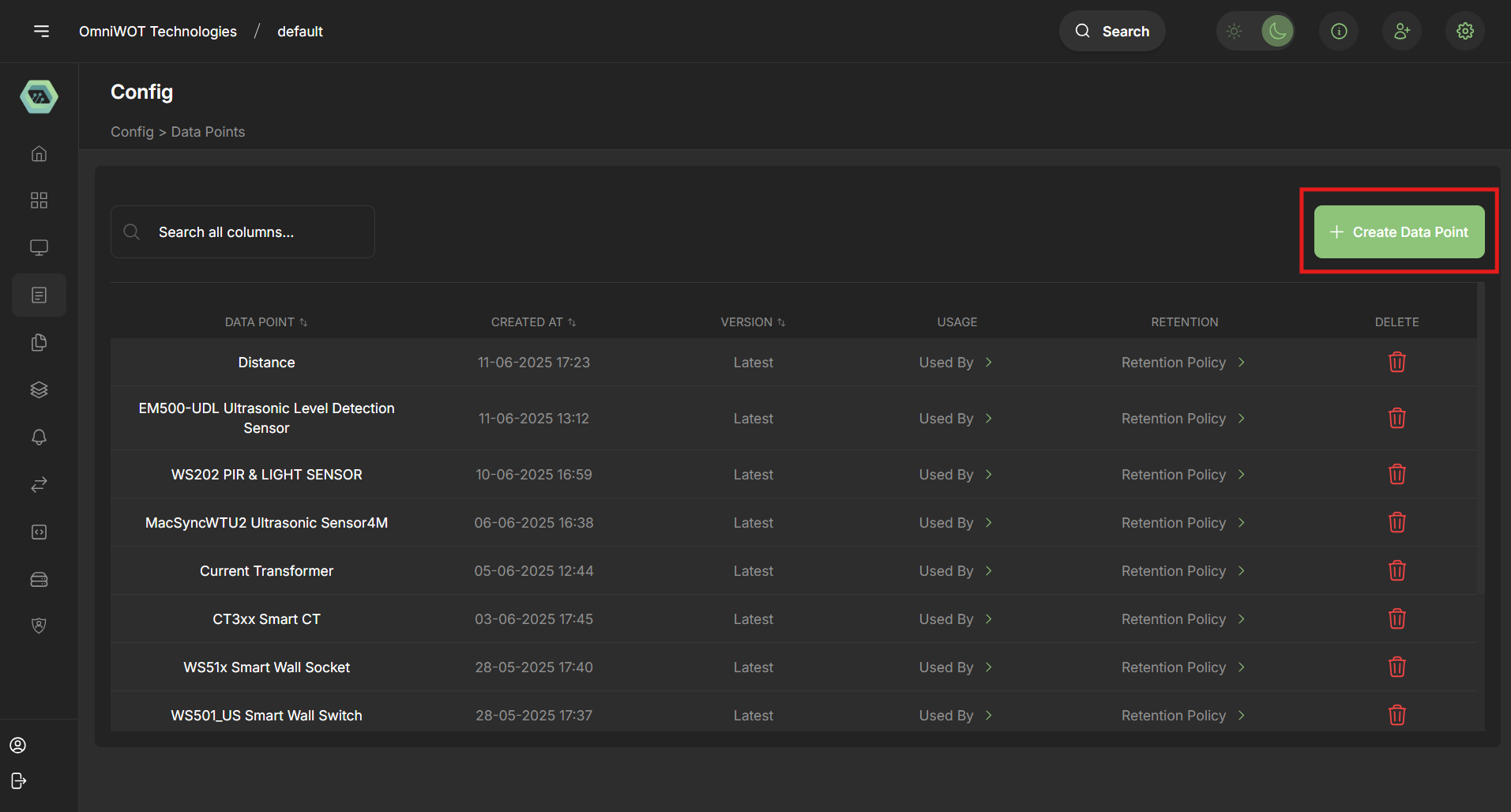Open the Home page from sidebar
Image resolution: width=1511 pixels, height=812 pixels.
coord(39,153)
